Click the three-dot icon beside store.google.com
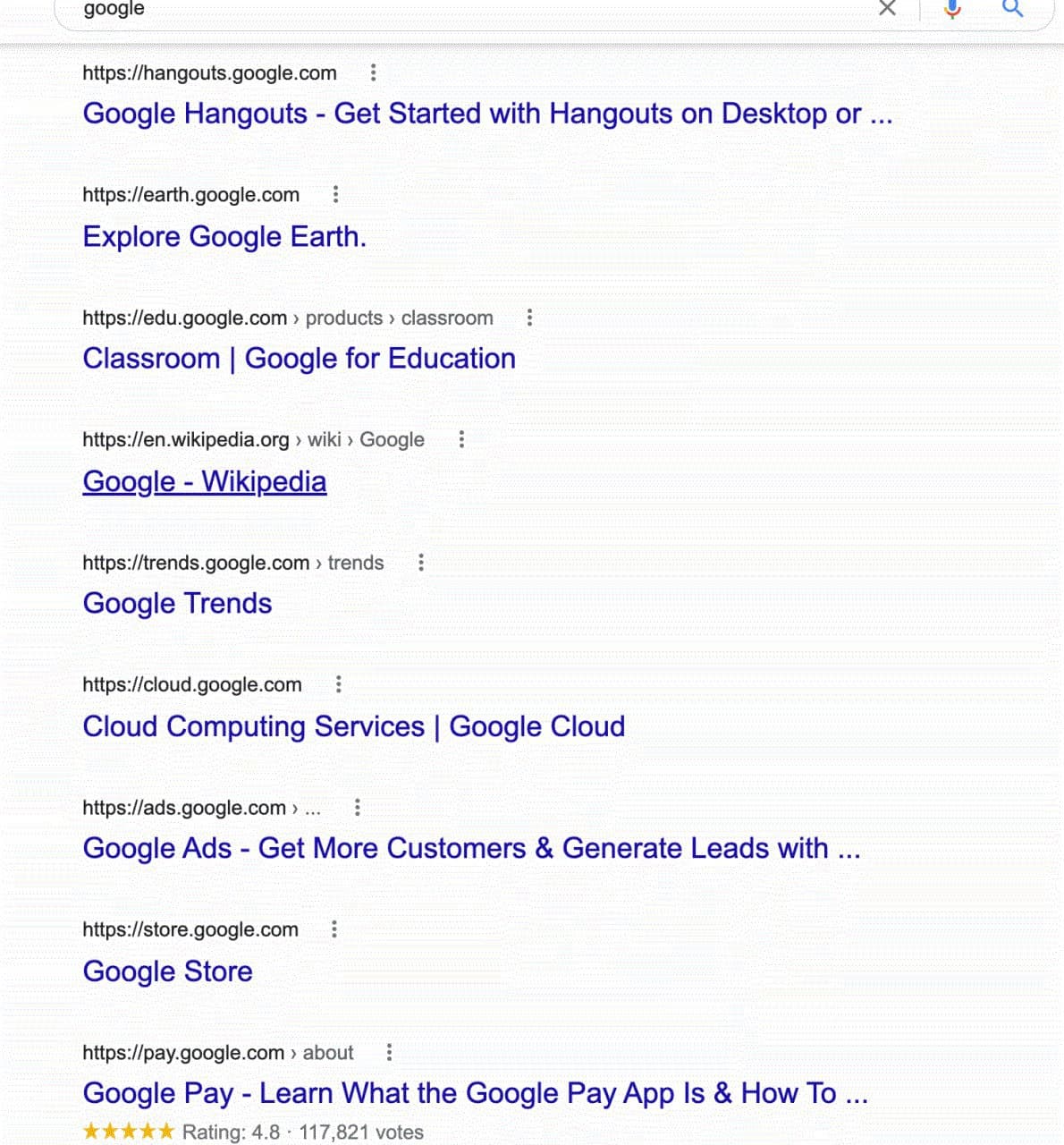Viewport: 1064px width, 1145px height. [x=334, y=929]
